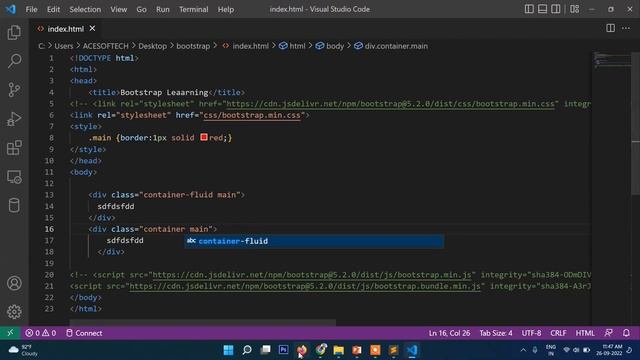Accept the container-fluid suggestion
This screenshot has height=360, width=640.
coord(314,241)
